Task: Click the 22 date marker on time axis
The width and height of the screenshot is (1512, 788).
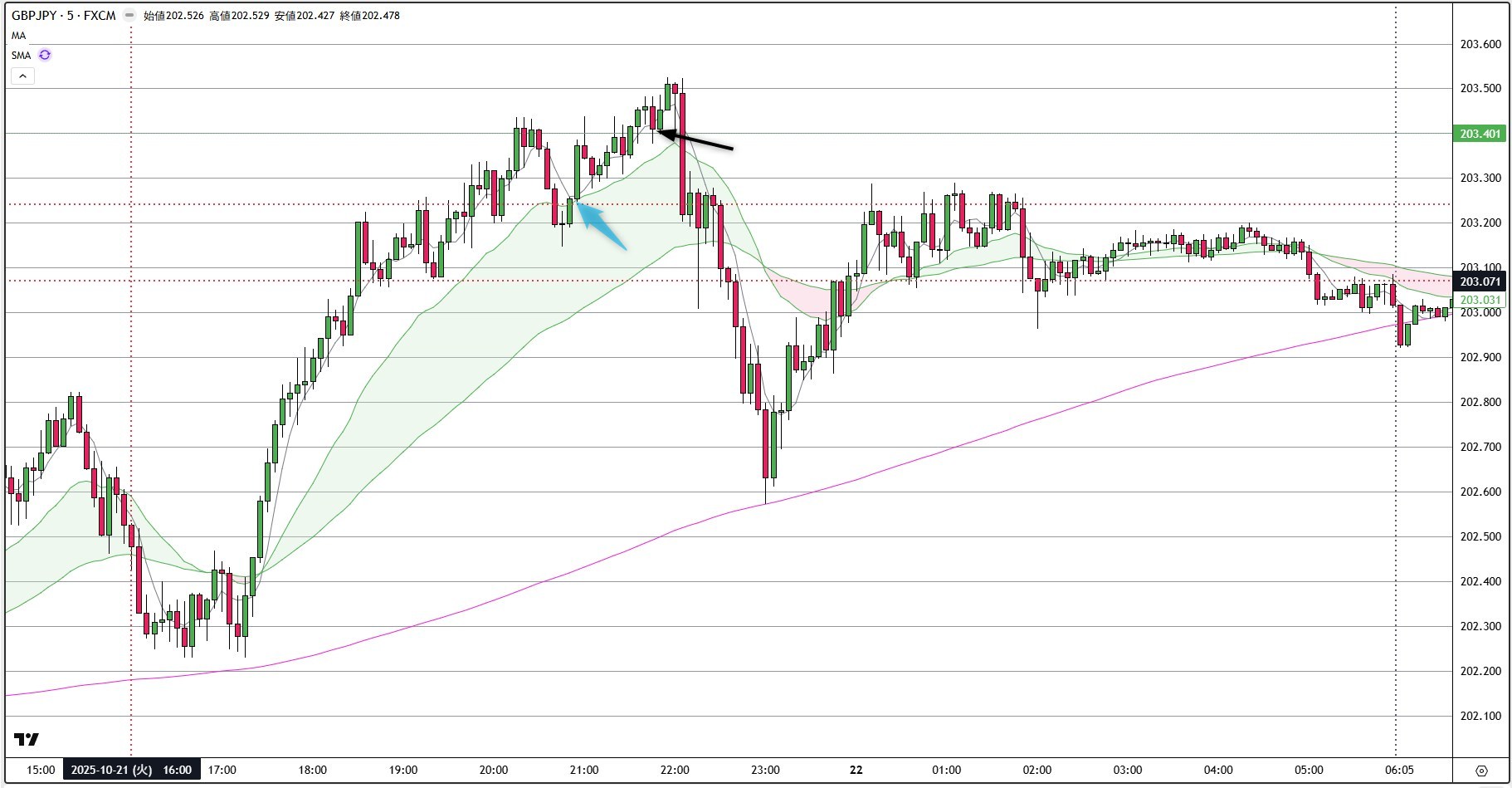Action: click(856, 770)
